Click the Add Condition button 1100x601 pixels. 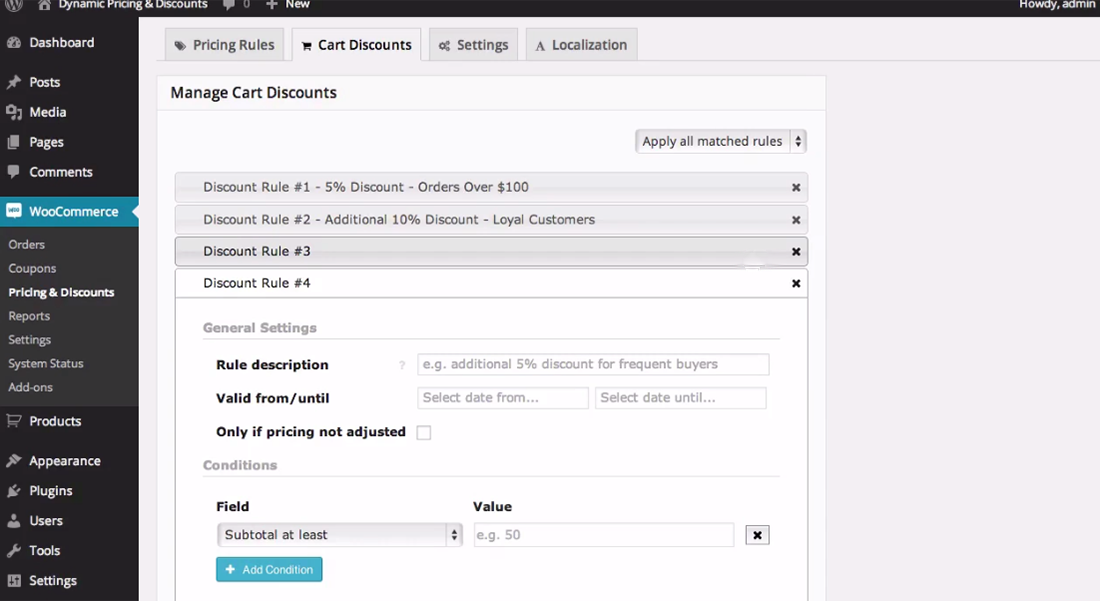click(x=269, y=569)
